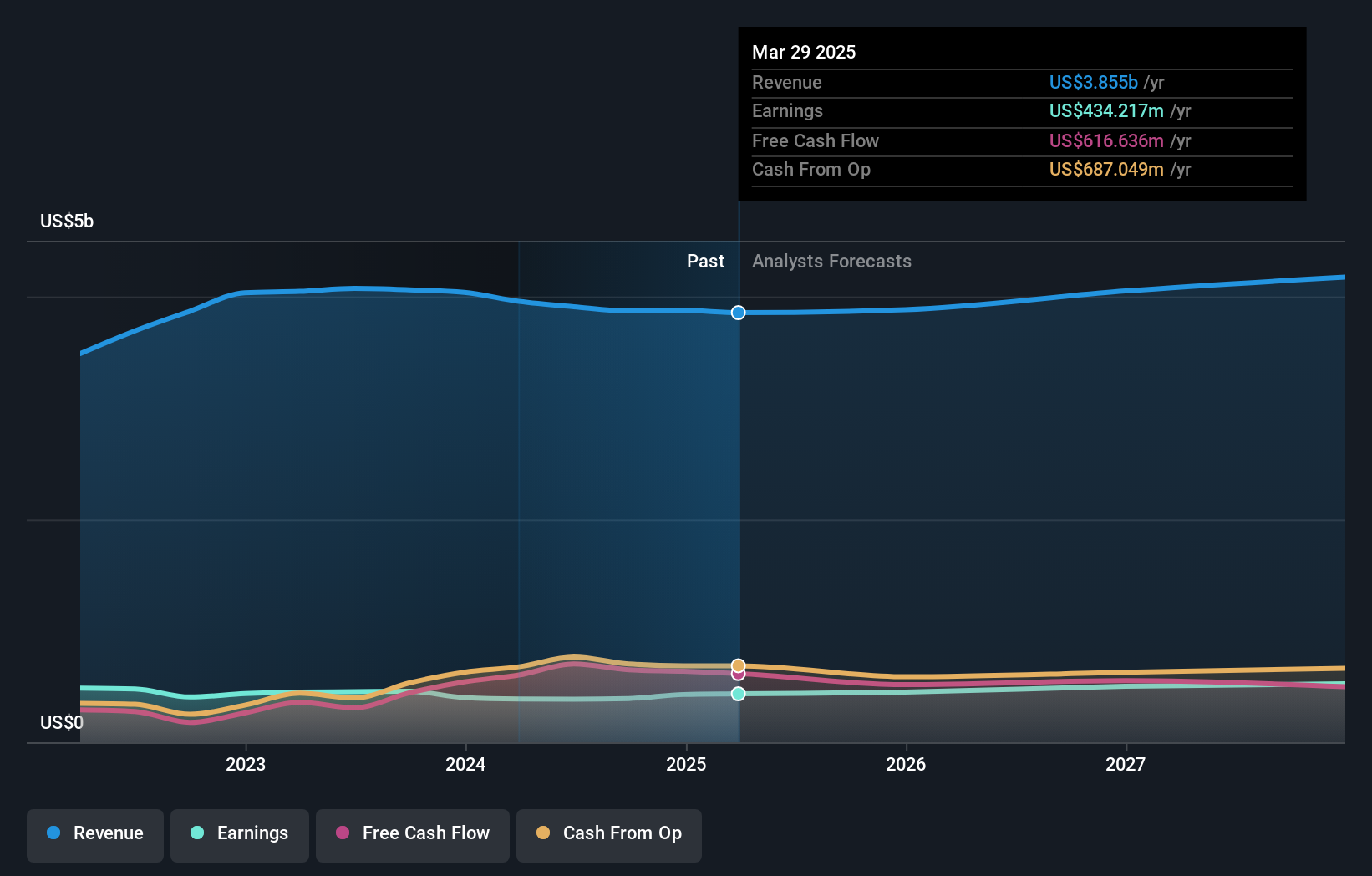Click the 2025 x-axis label

pos(686,764)
